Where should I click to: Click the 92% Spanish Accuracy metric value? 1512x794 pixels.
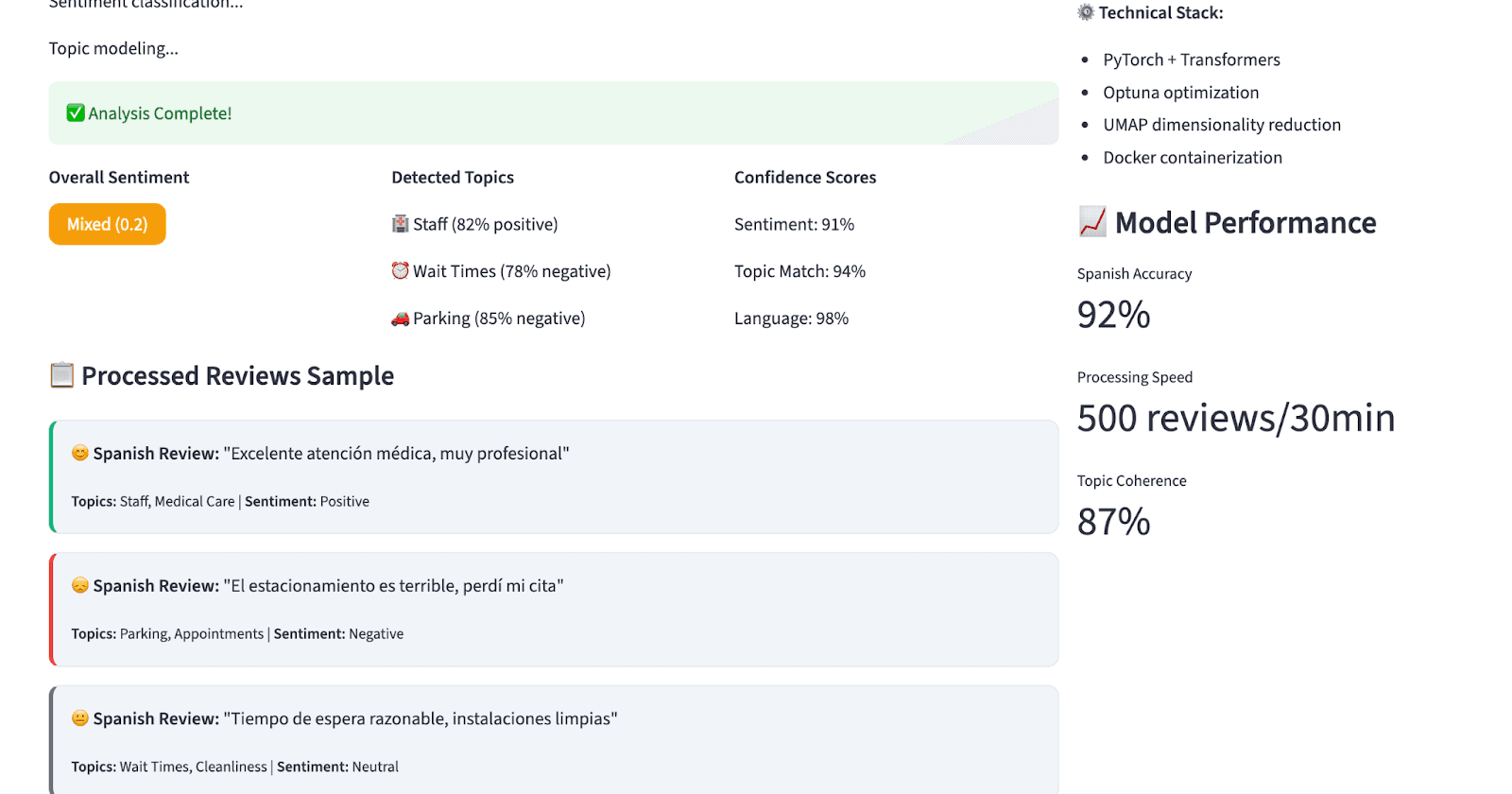pos(1113,315)
